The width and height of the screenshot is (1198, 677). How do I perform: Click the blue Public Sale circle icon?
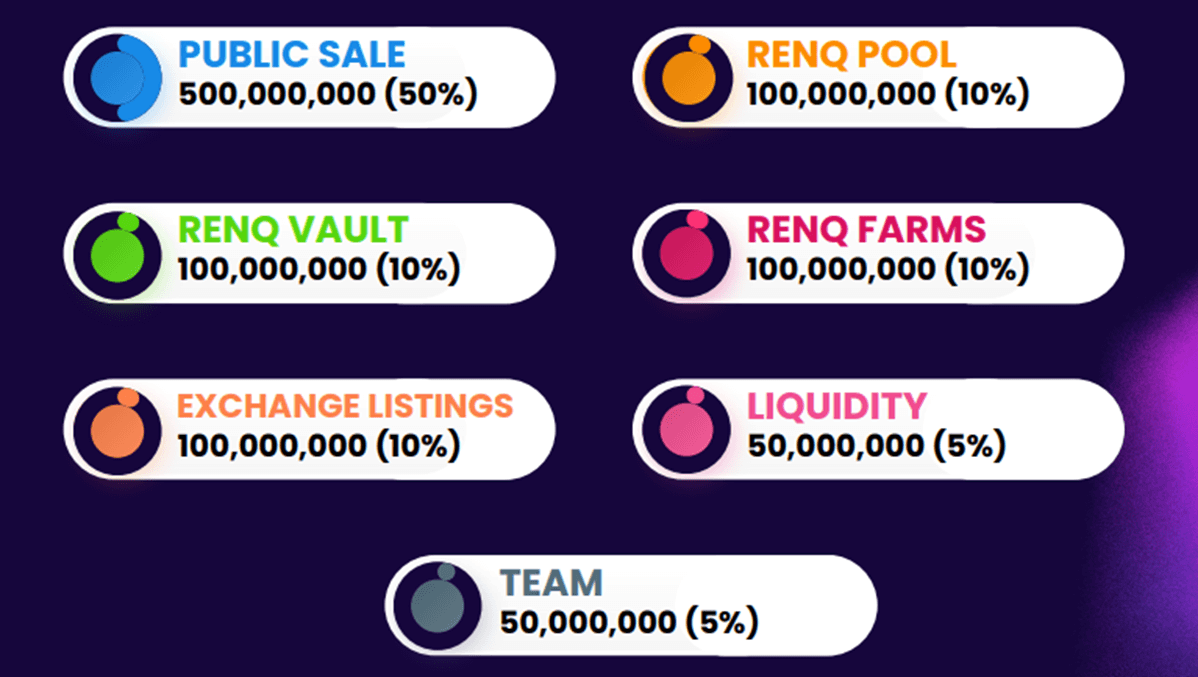pos(118,78)
